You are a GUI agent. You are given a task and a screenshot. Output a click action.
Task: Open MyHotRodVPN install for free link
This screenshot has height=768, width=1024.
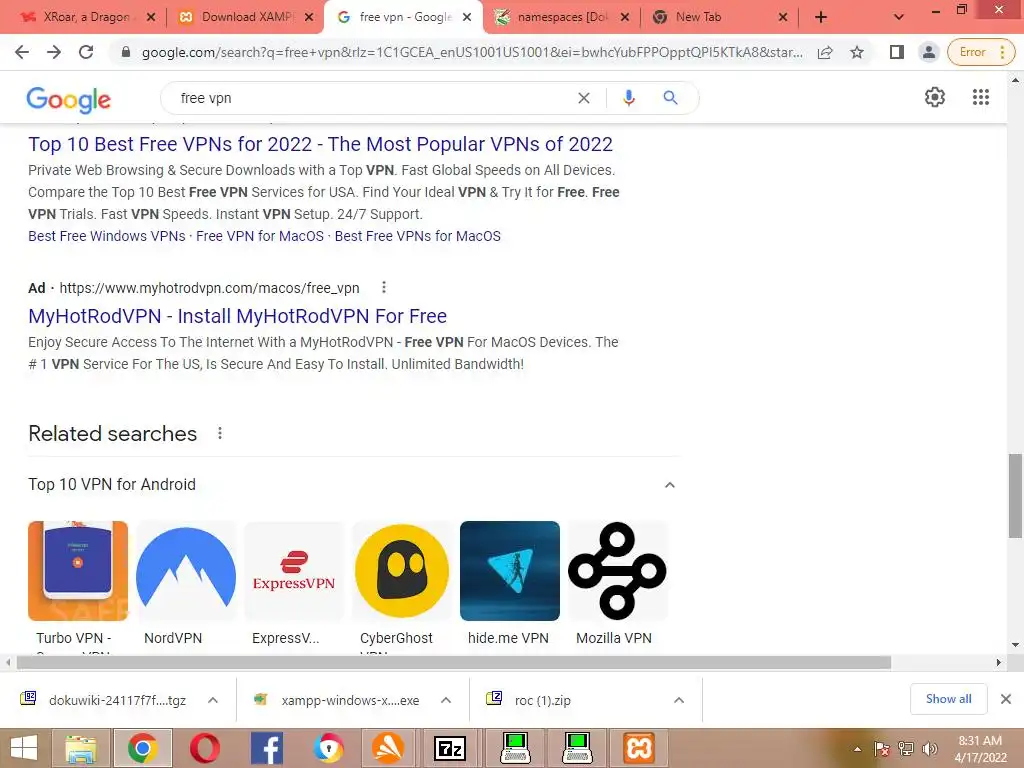click(x=237, y=316)
